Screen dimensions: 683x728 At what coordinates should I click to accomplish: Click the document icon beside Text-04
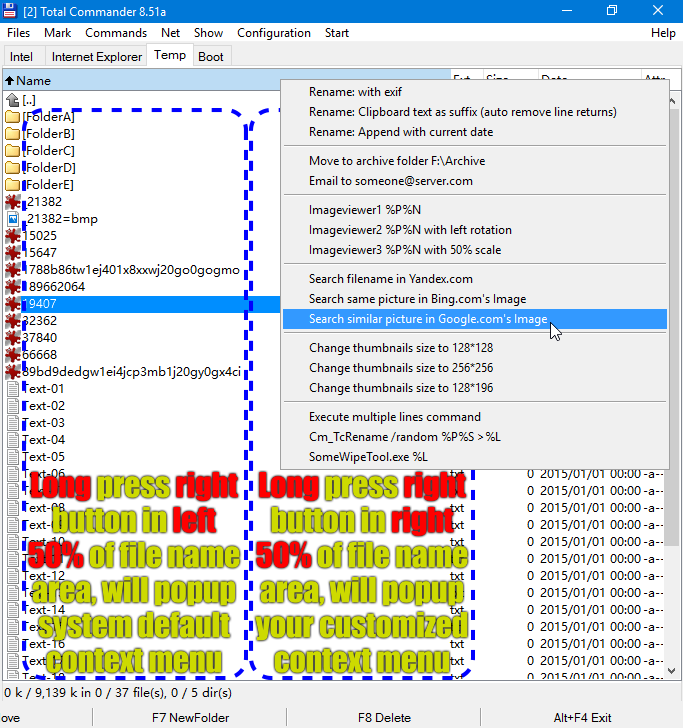[13, 440]
